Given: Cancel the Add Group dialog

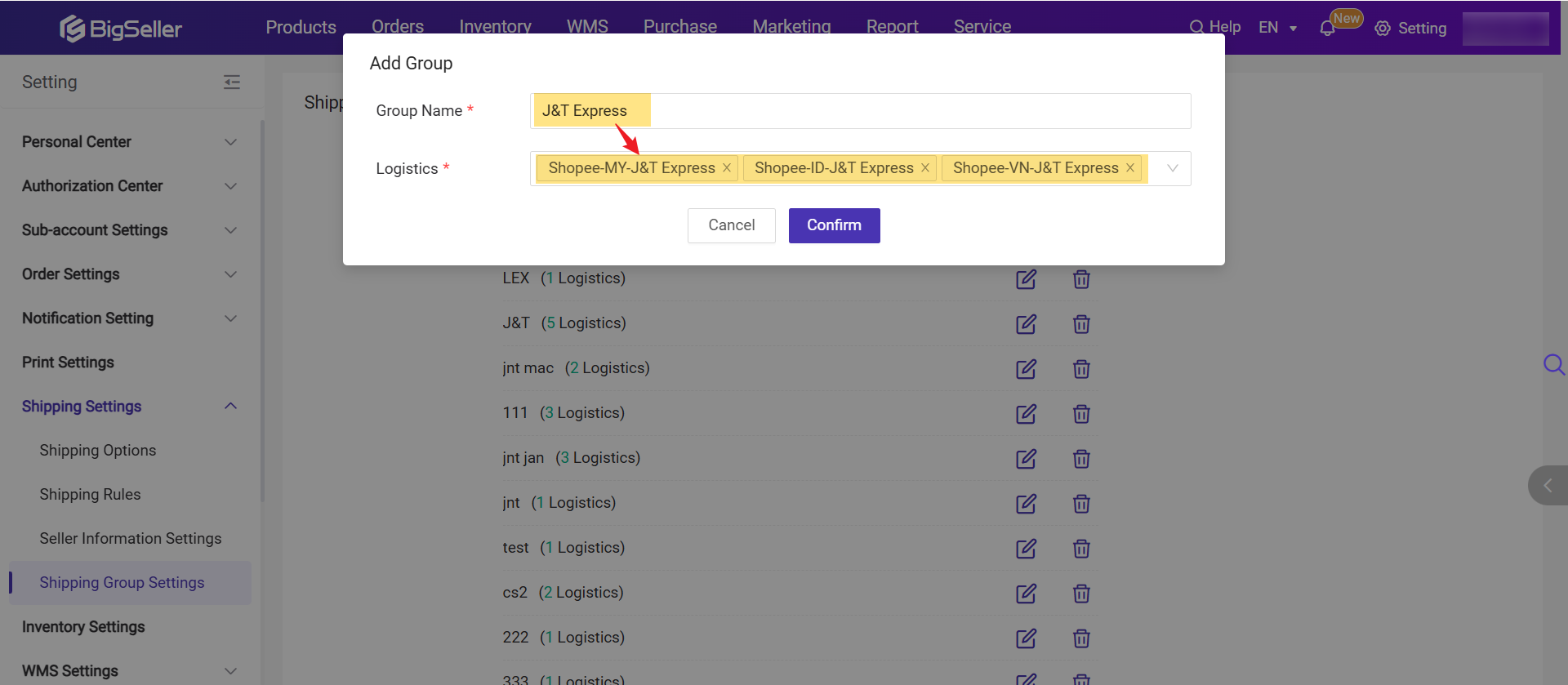Looking at the screenshot, I should pyautogui.click(x=731, y=225).
